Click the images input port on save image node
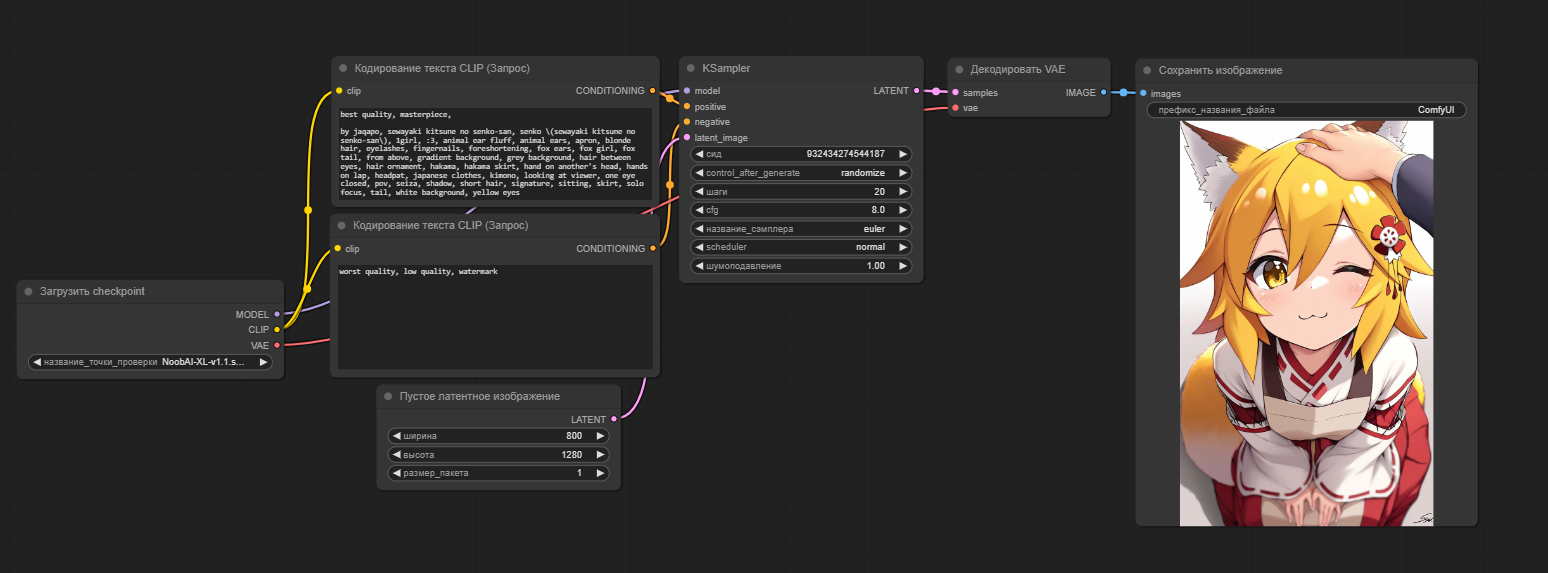1548x573 pixels. point(1143,93)
